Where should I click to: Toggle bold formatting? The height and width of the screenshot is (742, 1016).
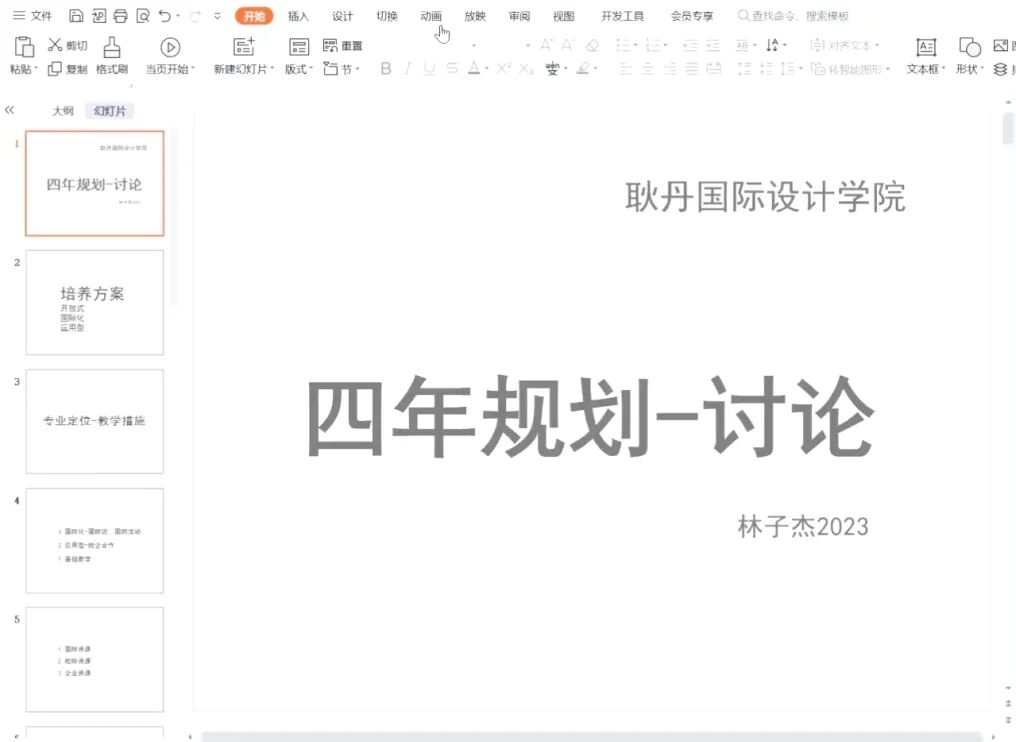pyautogui.click(x=385, y=69)
